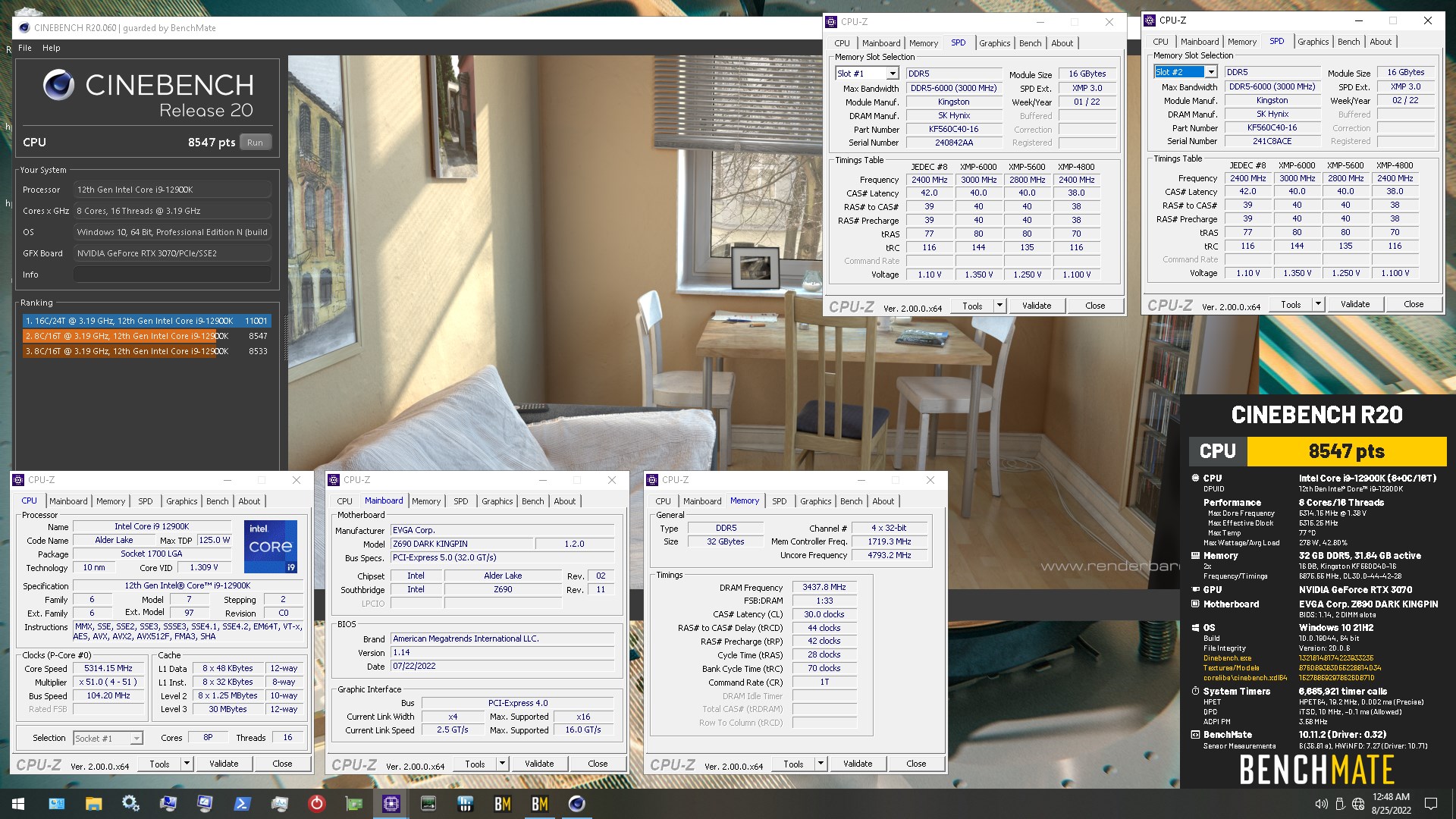Click the Uncore Frequency value 4793.2 MHz

coord(890,555)
